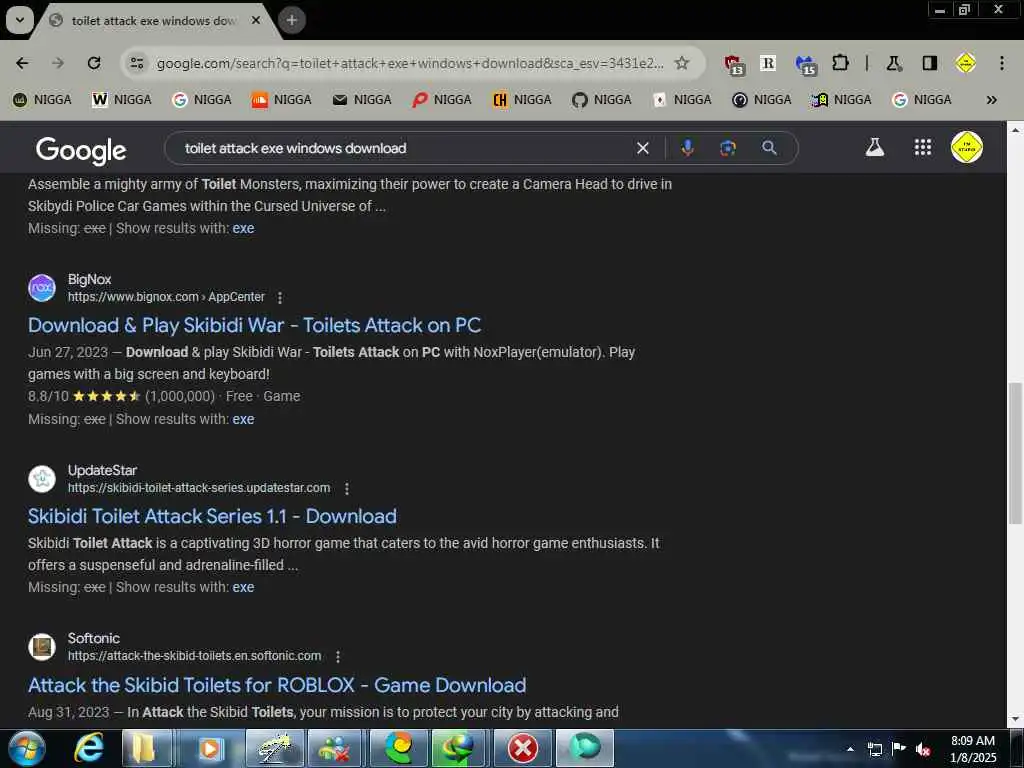Click the BigNox site favicon

(42, 287)
